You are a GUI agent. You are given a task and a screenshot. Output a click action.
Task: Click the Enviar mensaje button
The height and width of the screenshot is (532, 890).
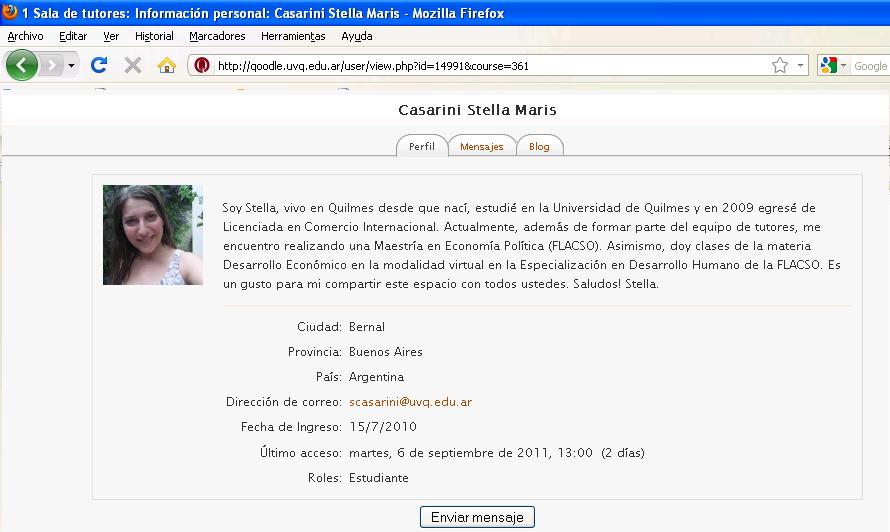tap(477, 517)
